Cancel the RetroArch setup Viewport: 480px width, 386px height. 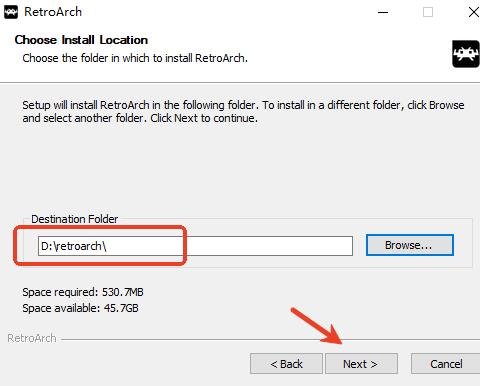click(x=446, y=364)
